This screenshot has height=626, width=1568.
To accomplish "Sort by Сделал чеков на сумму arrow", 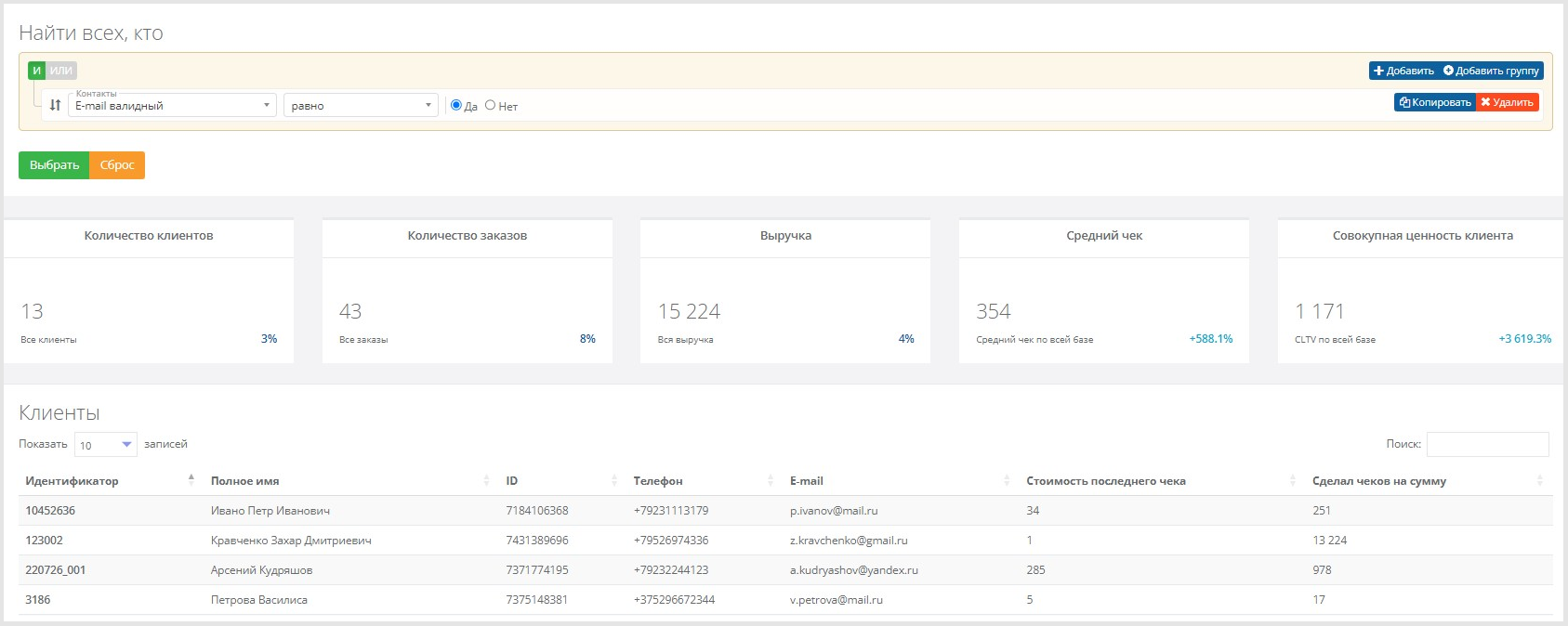I will tap(1539, 480).
